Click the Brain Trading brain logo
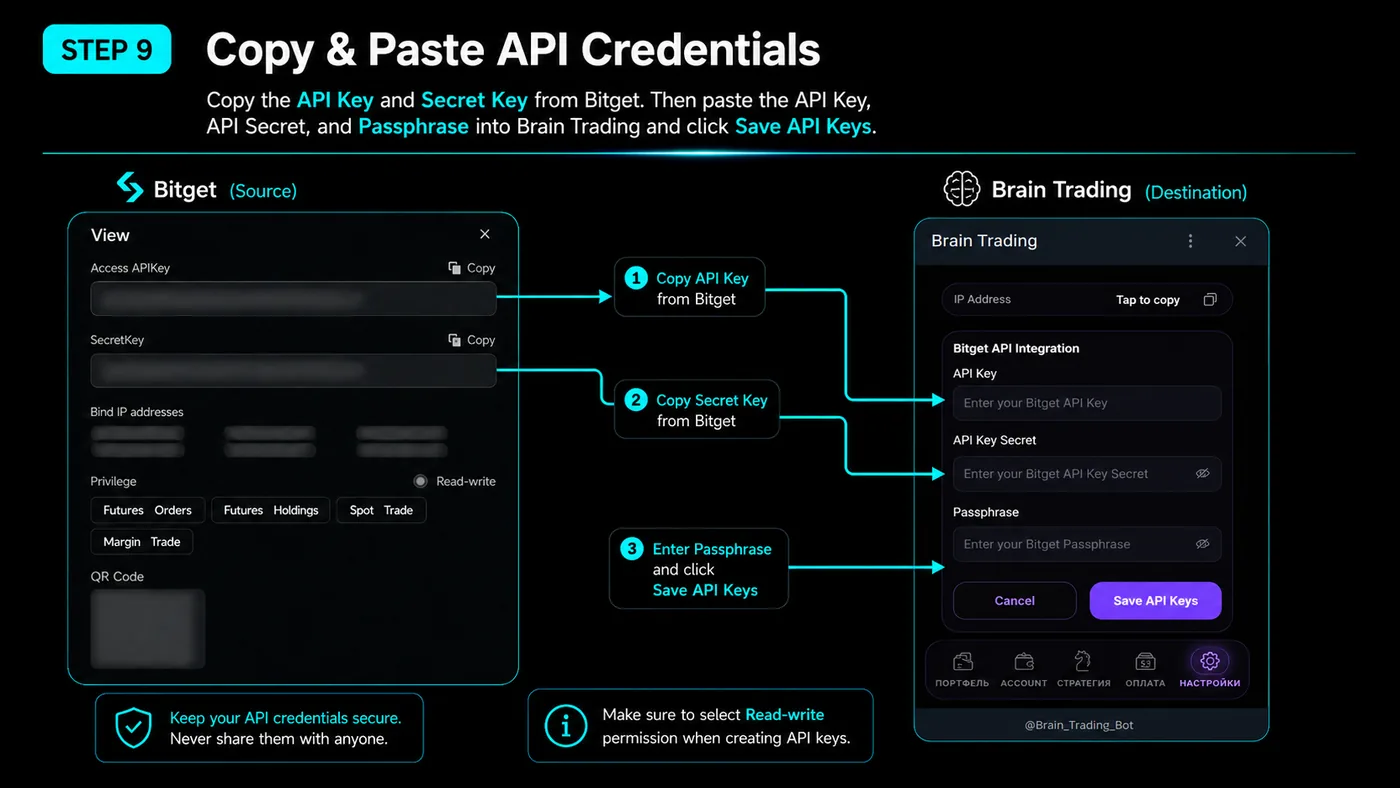The height and width of the screenshot is (788, 1400). tap(962, 188)
